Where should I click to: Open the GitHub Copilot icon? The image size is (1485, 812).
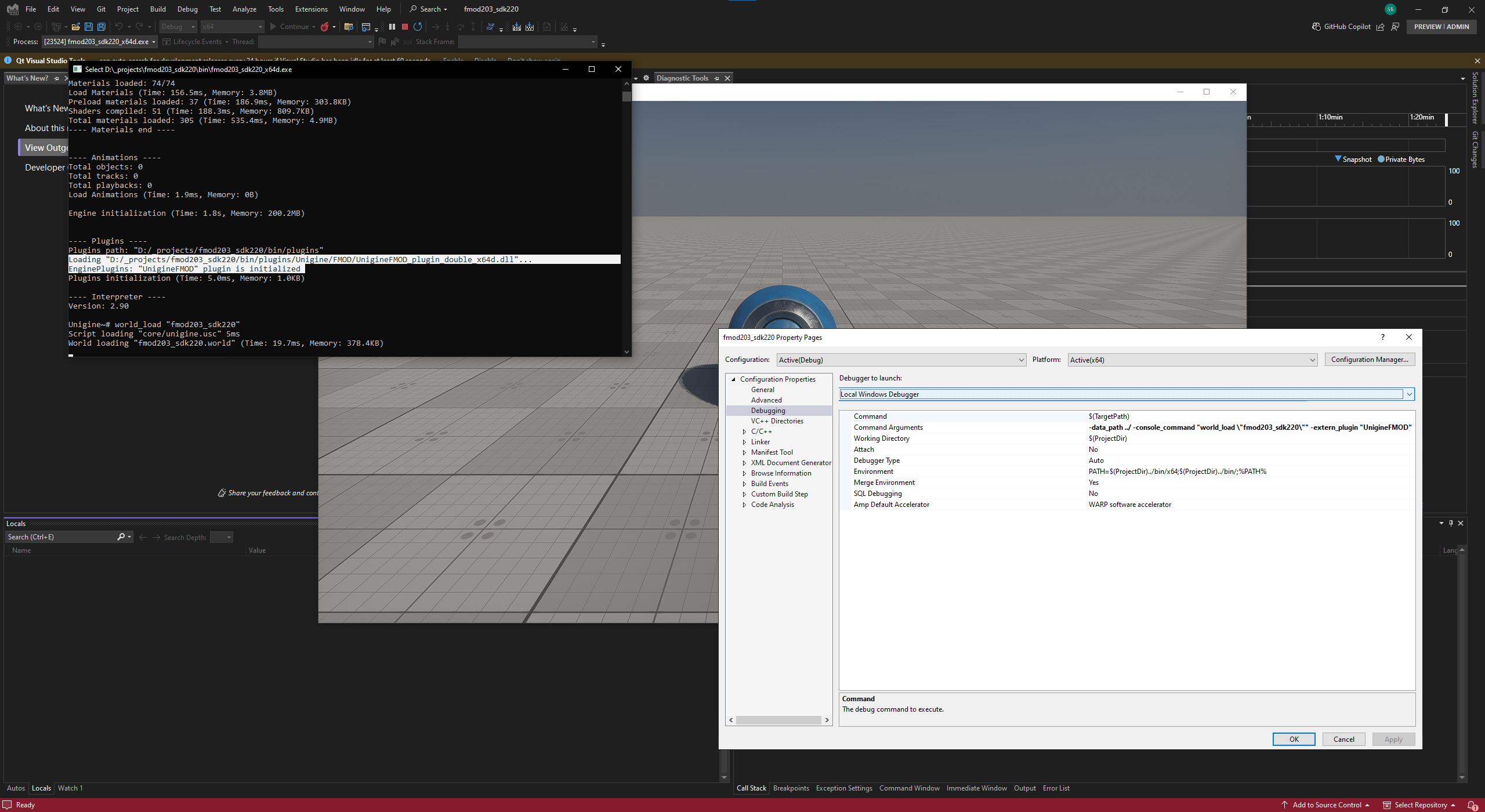(x=1316, y=27)
